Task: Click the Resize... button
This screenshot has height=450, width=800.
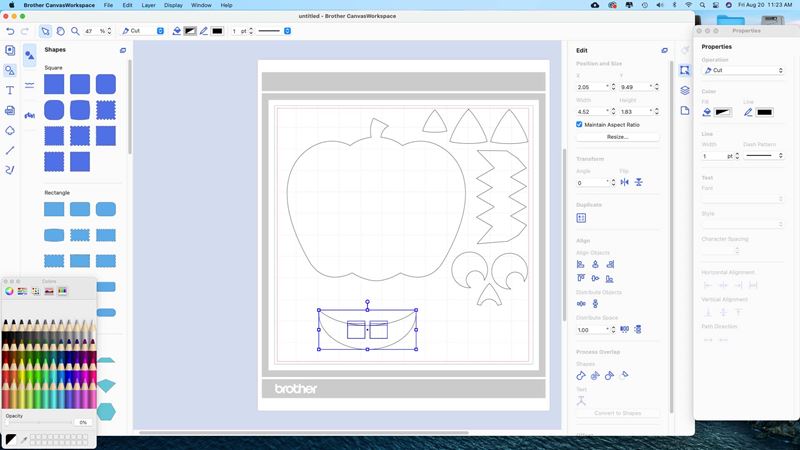Action: [x=617, y=136]
